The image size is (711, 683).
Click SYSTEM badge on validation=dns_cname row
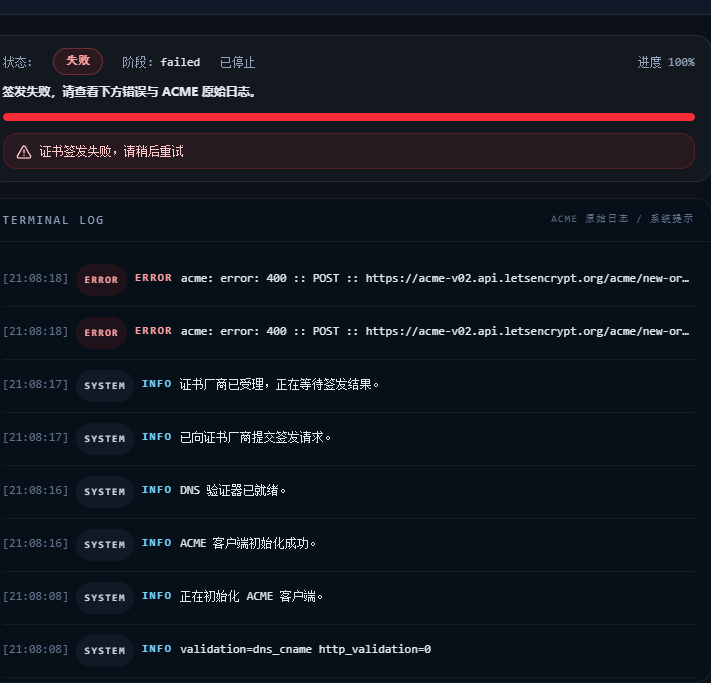pos(105,651)
